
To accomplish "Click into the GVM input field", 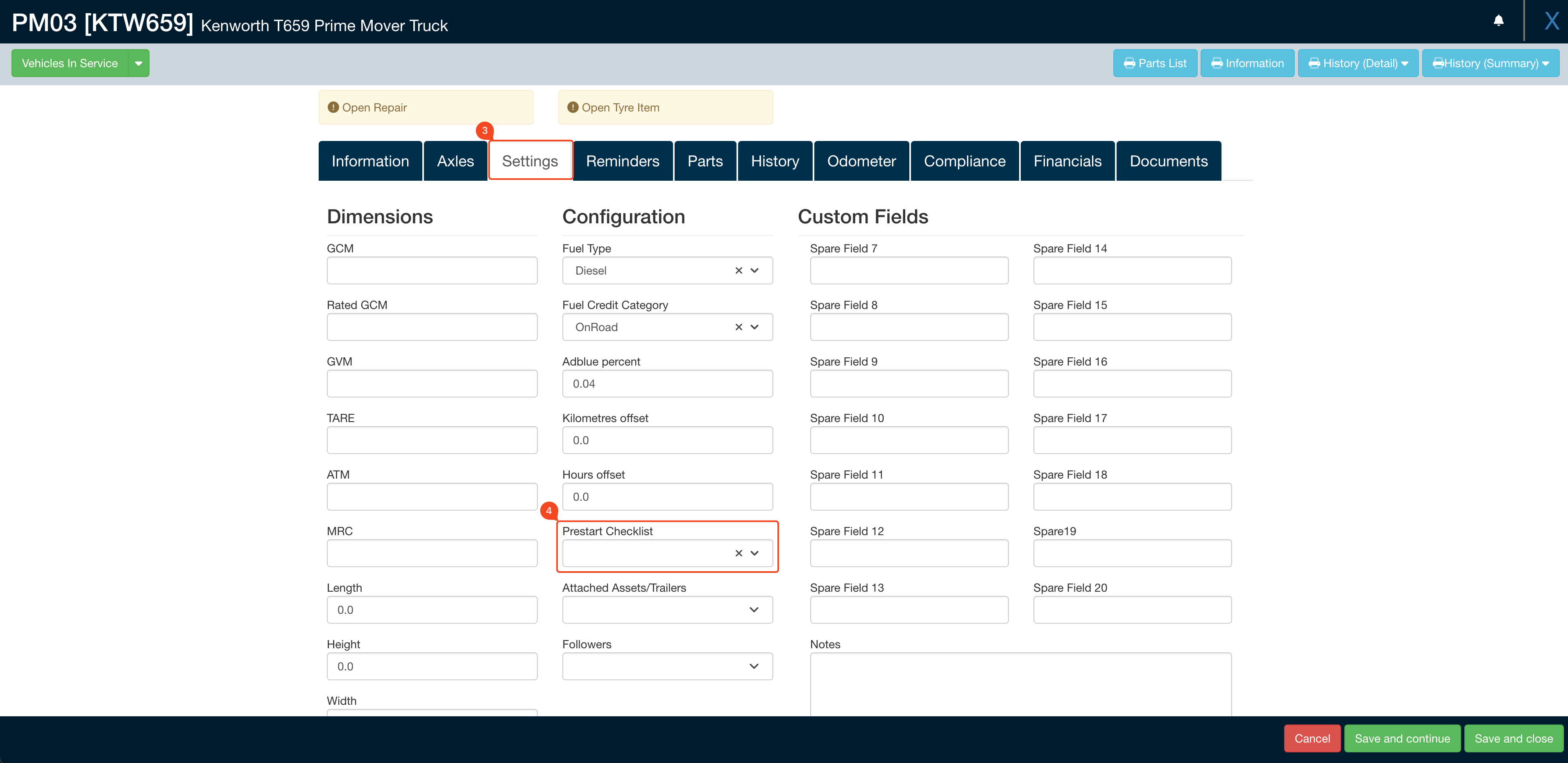I will click(432, 383).
